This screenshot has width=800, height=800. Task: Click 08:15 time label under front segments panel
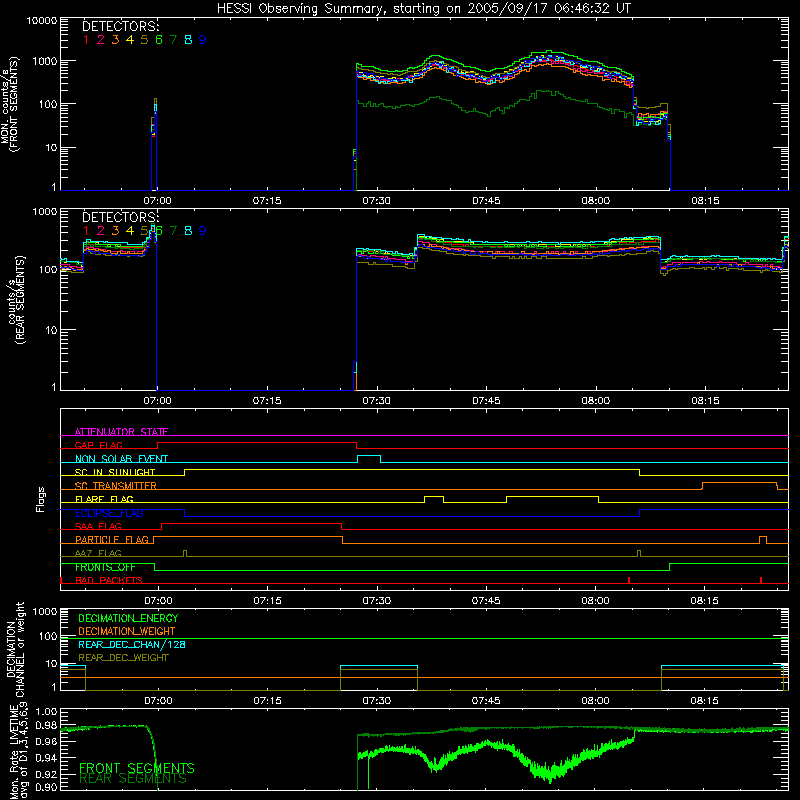point(706,201)
